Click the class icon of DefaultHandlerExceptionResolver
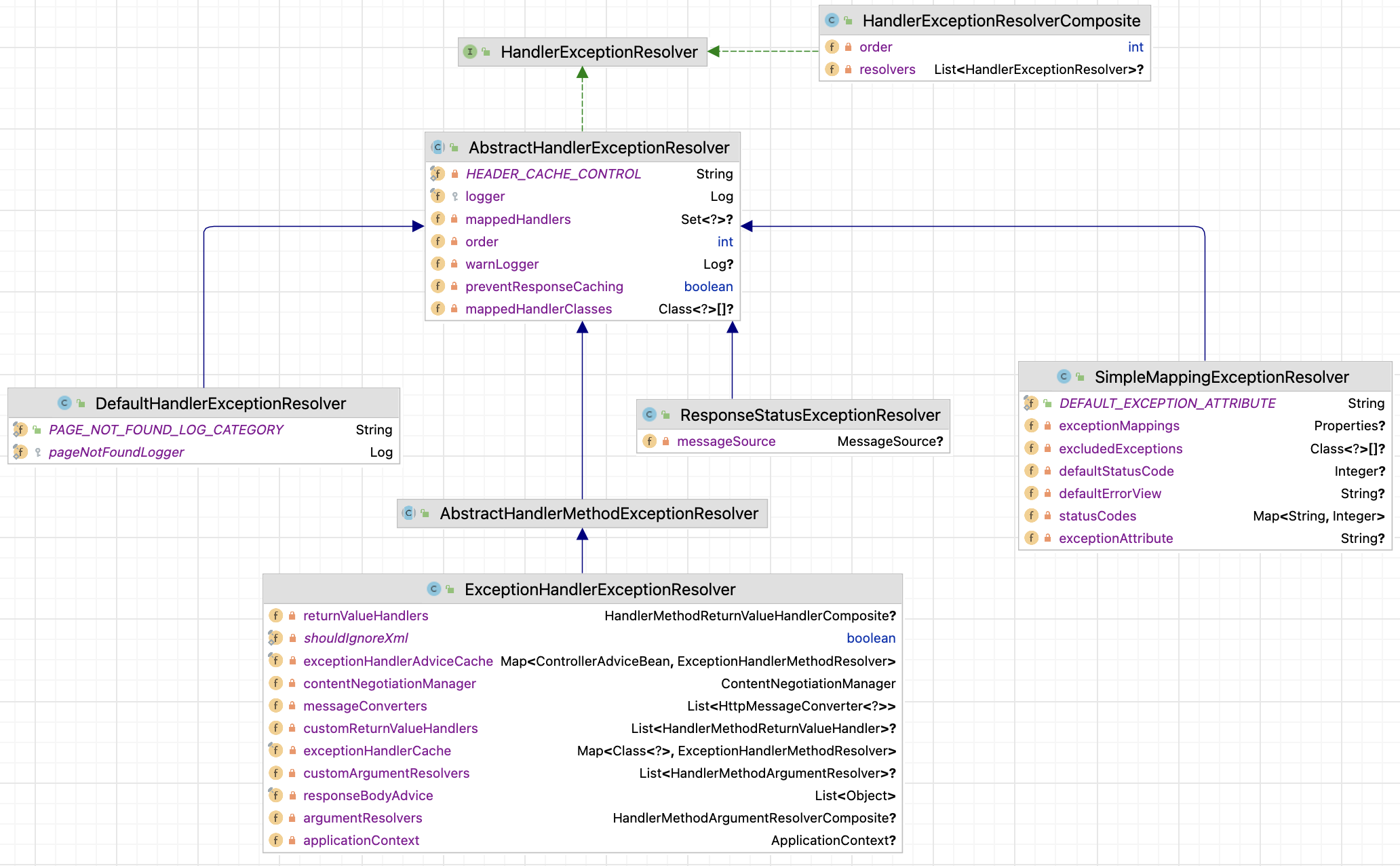The height and width of the screenshot is (866, 1400). (64, 403)
